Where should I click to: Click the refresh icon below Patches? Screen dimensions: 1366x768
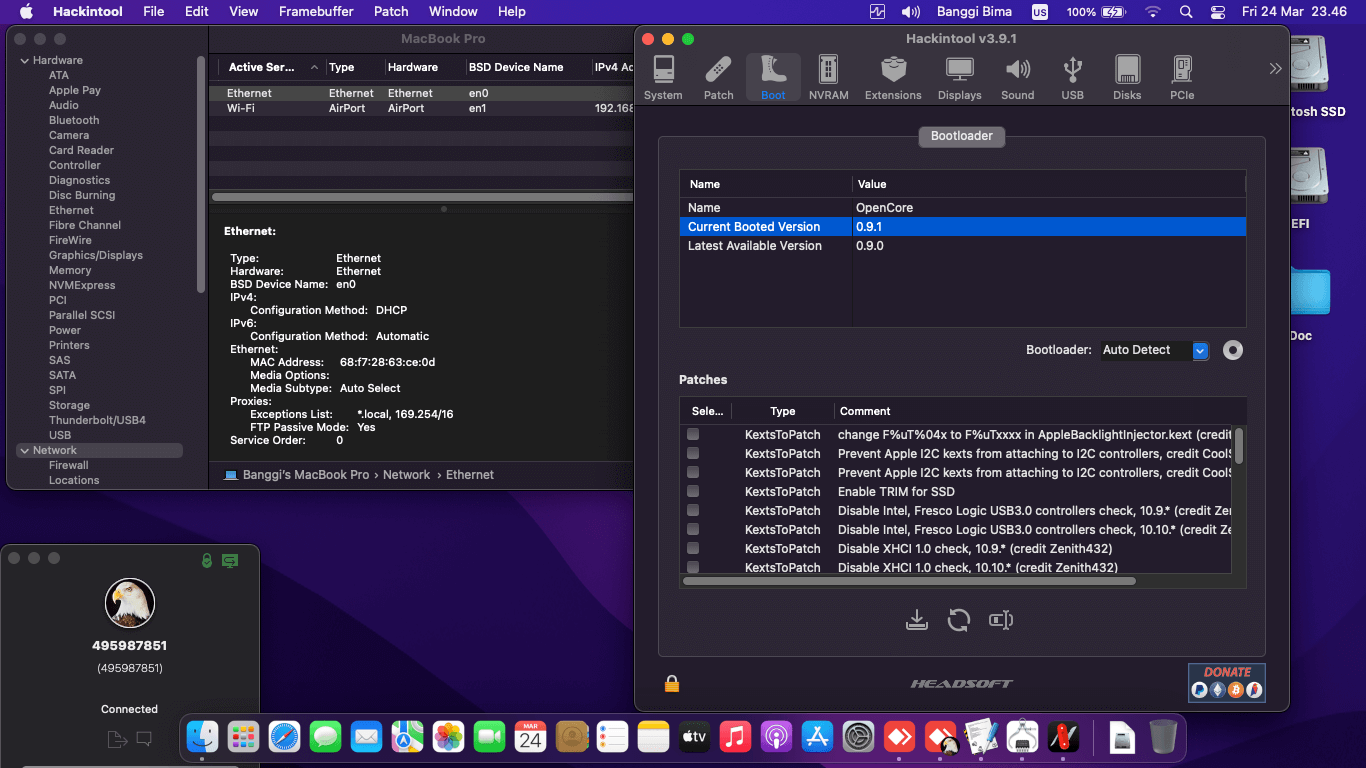(959, 620)
